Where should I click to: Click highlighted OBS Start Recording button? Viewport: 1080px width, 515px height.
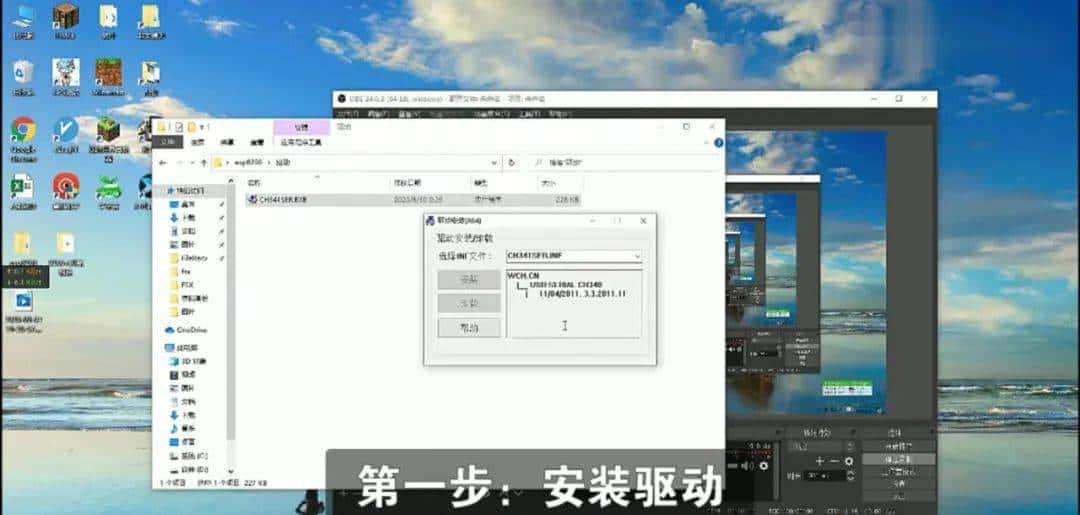[x=899, y=459]
